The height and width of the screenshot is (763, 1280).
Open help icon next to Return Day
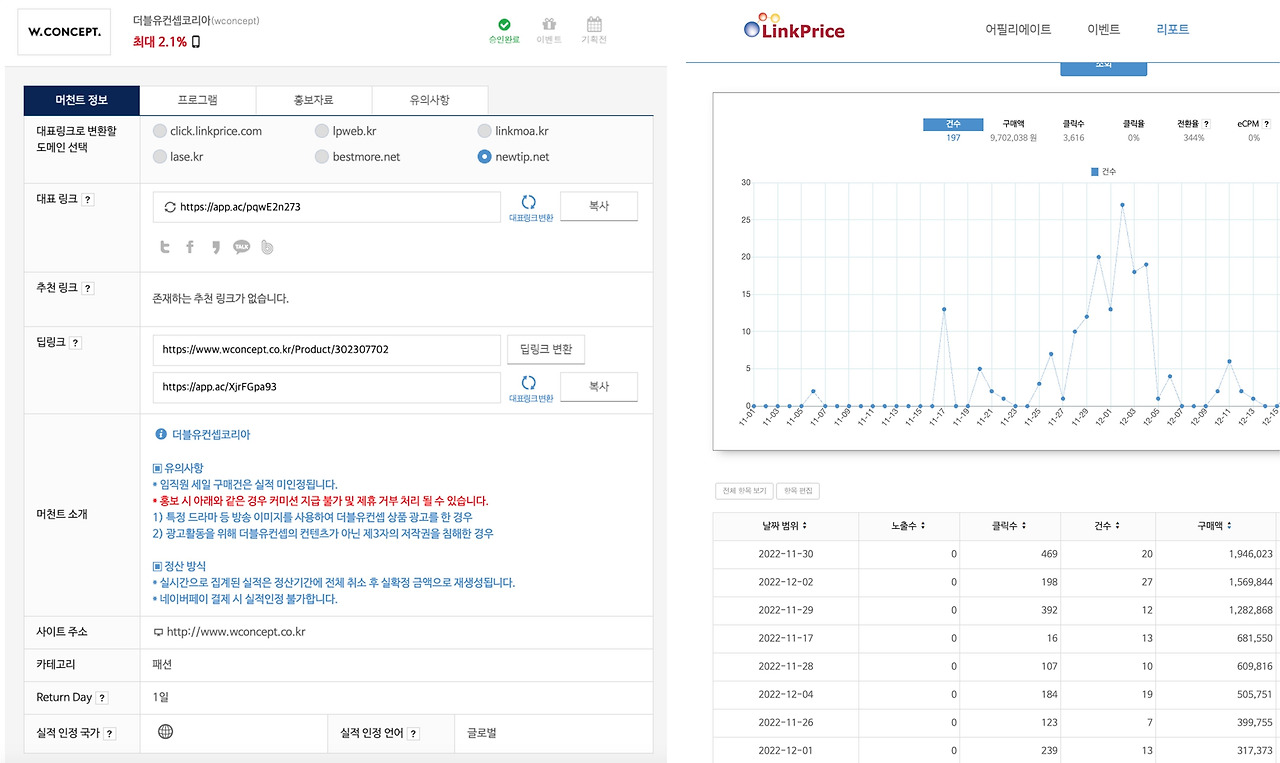click(x=102, y=698)
